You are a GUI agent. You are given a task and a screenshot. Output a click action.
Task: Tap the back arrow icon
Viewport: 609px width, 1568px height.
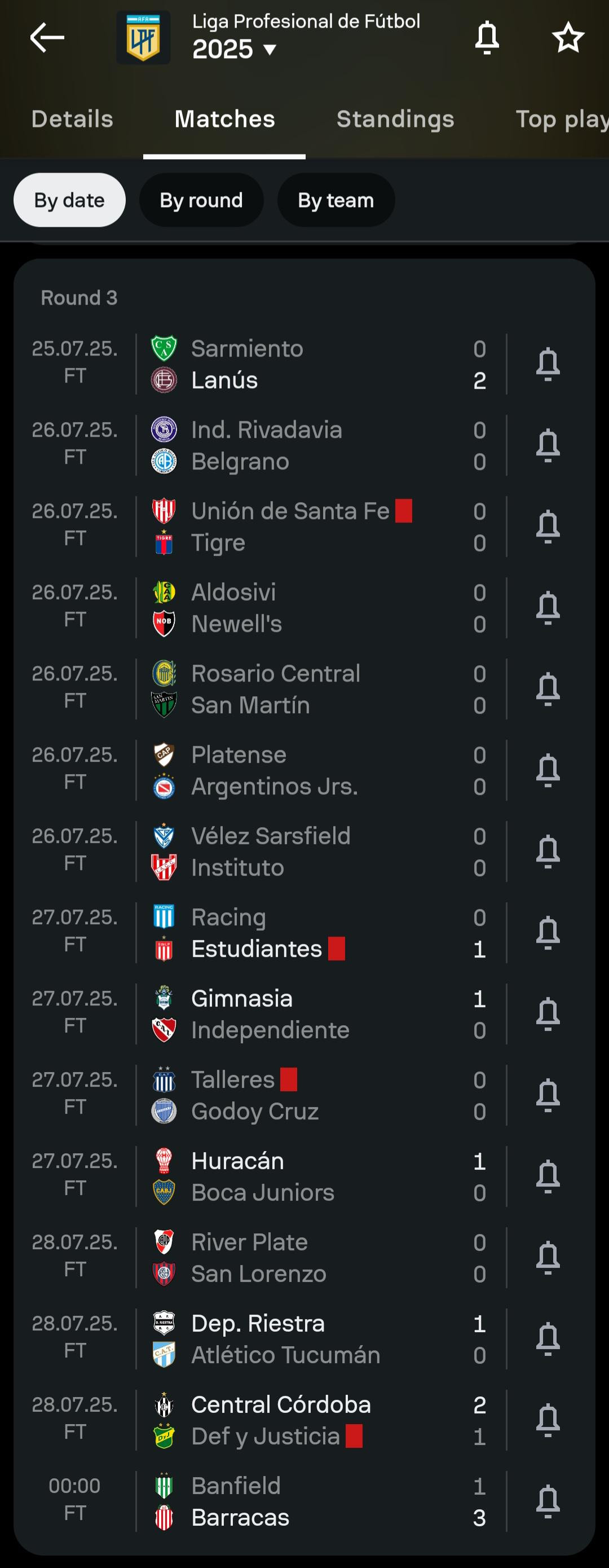[x=47, y=38]
